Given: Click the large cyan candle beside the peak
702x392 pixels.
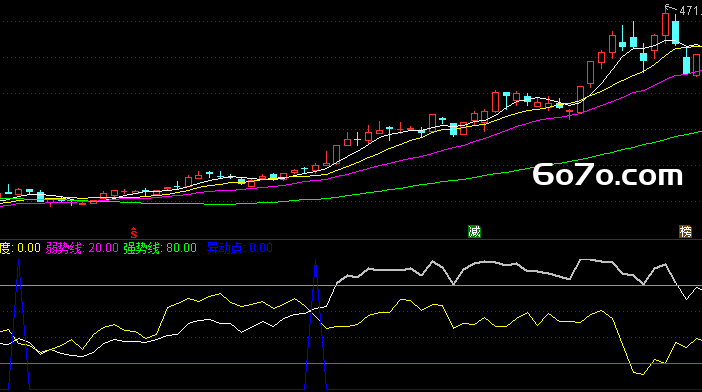Looking at the screenshot, I should tap(675, 31).
